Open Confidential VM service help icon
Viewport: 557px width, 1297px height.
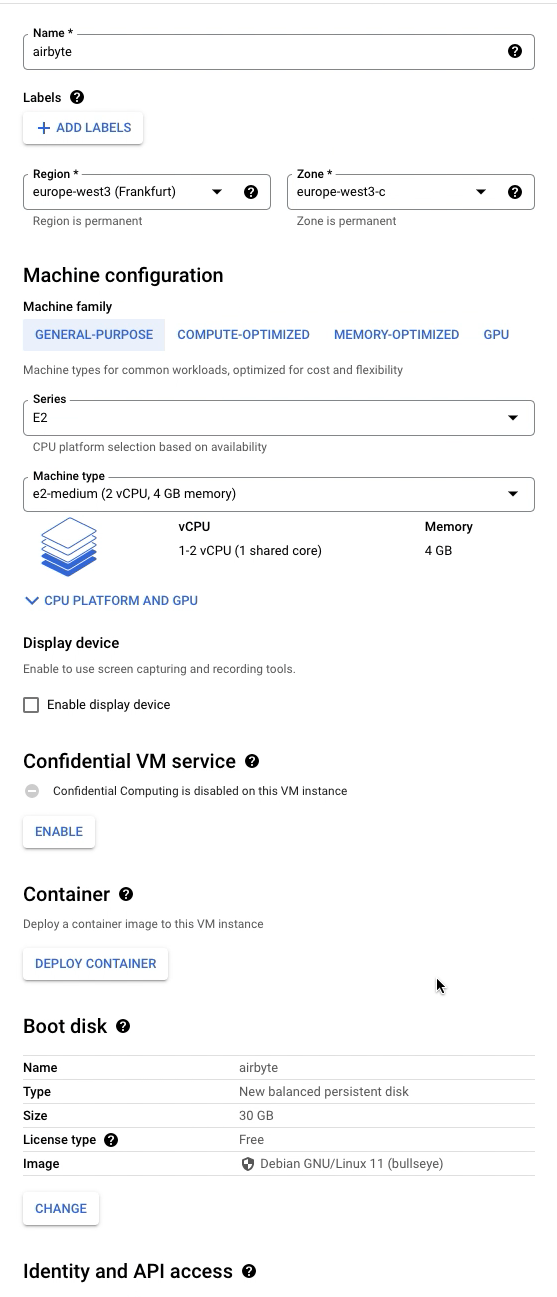(252, 761)
